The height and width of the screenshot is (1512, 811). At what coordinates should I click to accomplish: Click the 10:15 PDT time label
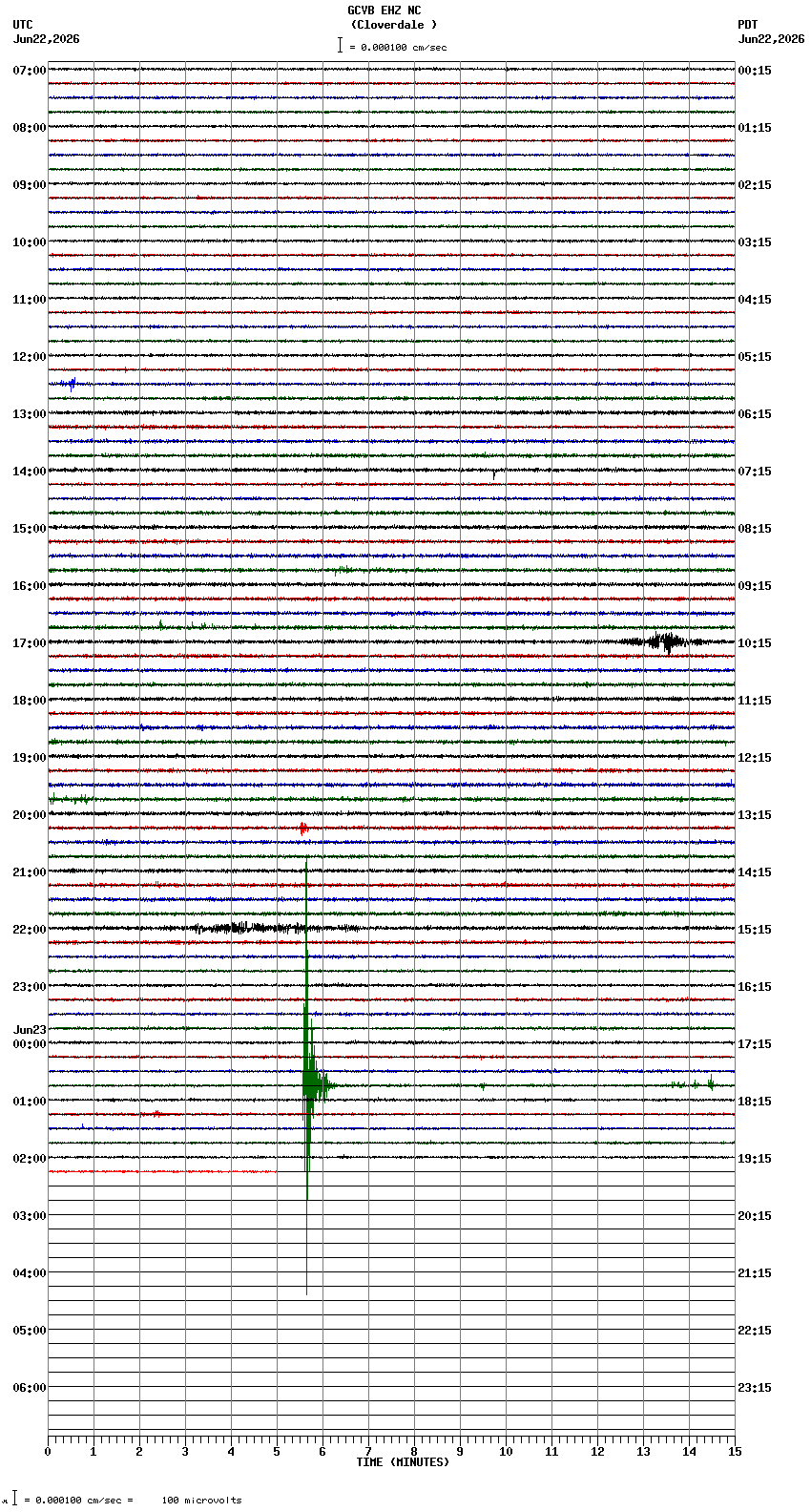[755, 643]
